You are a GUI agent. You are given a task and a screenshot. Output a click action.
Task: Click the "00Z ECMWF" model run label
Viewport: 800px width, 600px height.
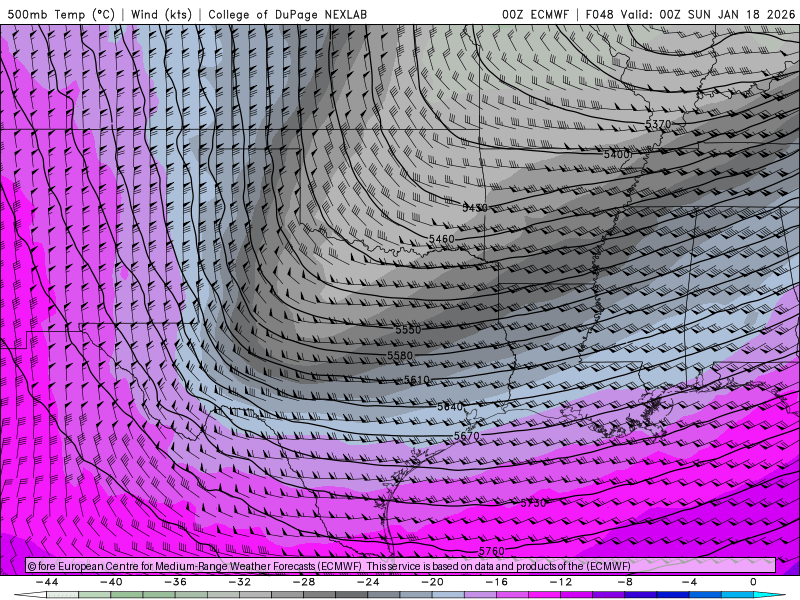535,14
